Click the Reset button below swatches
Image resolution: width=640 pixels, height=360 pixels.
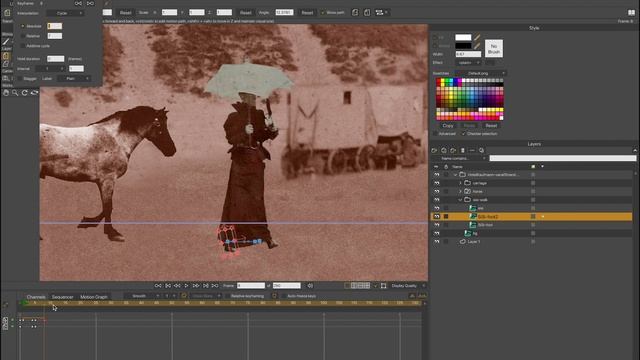(491, 126)
